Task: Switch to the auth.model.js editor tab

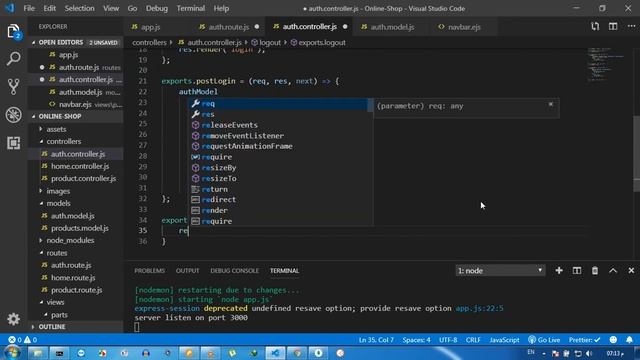Action: (x=392, y=27)
